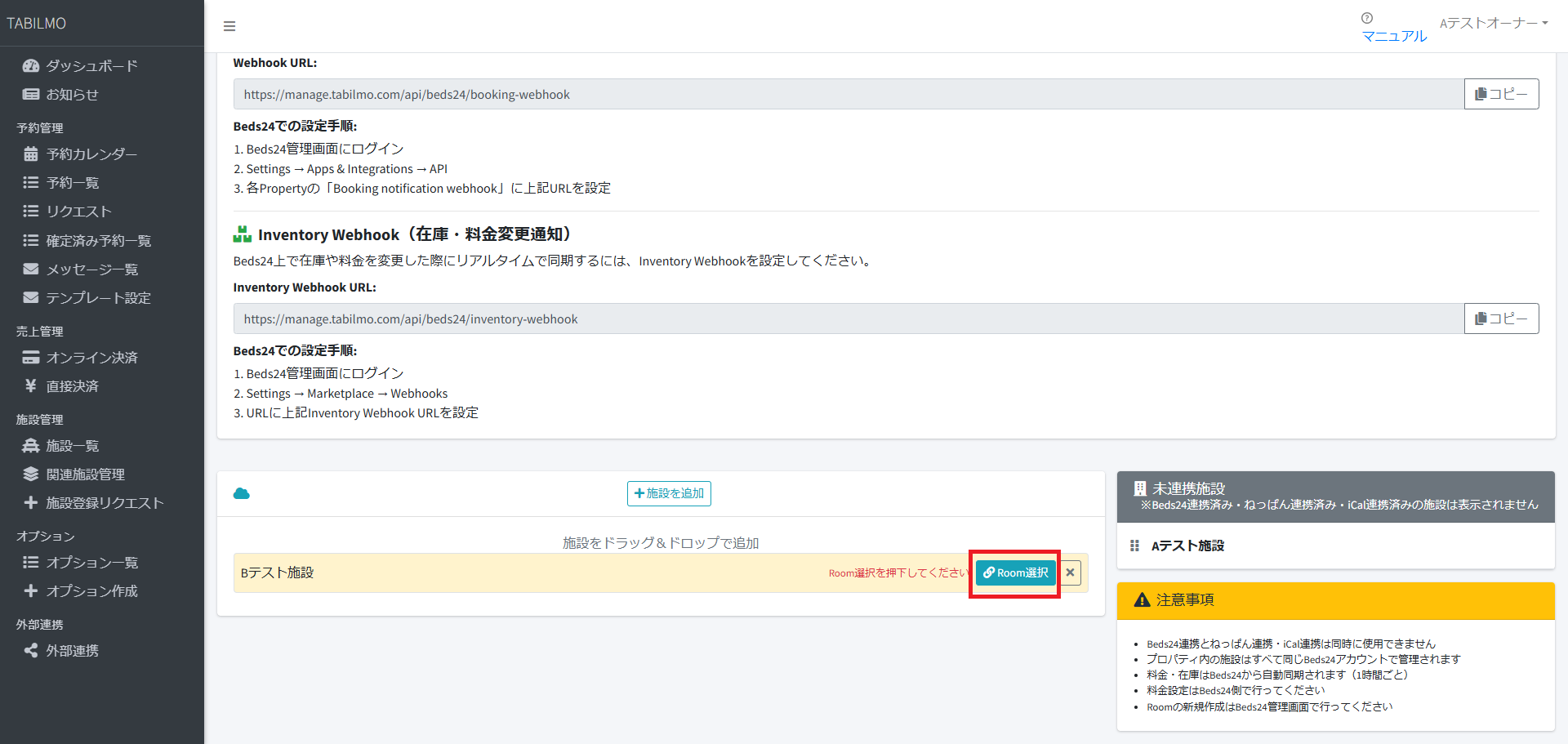
Task: Open the マニュアル link
Action: 1394,36
